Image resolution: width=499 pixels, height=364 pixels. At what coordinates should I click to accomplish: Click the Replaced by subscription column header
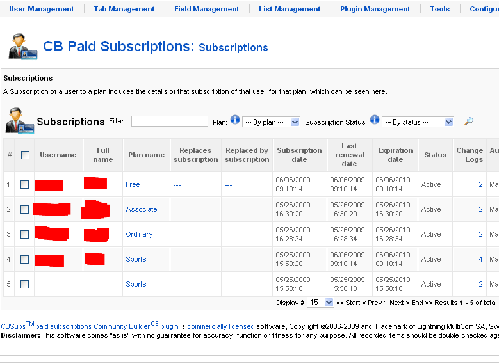pyautogui.click(x=247, y=155)
